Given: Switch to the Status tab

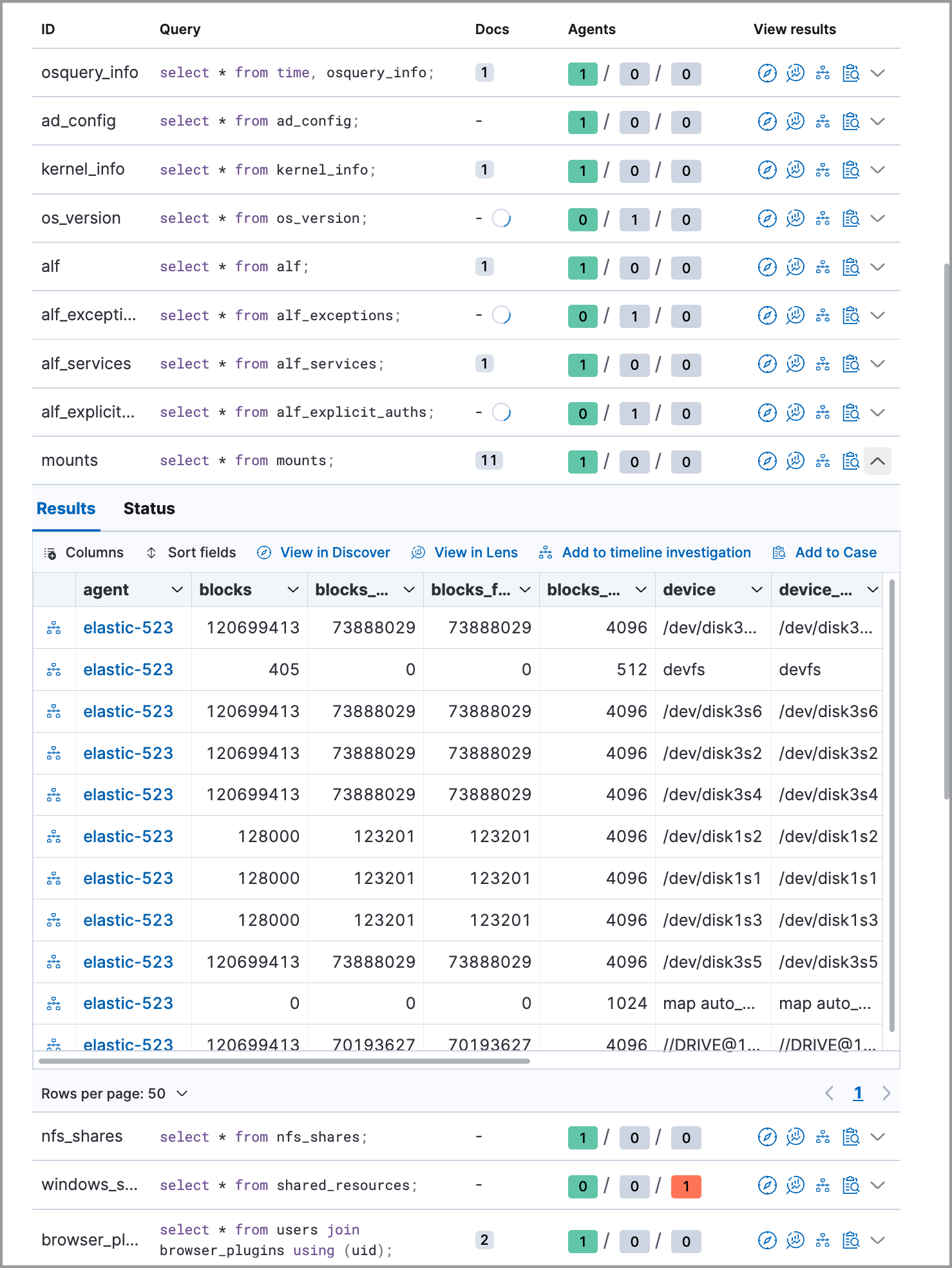Looking at the screenshot, I should pyautogui.click(x=149, y=509).
